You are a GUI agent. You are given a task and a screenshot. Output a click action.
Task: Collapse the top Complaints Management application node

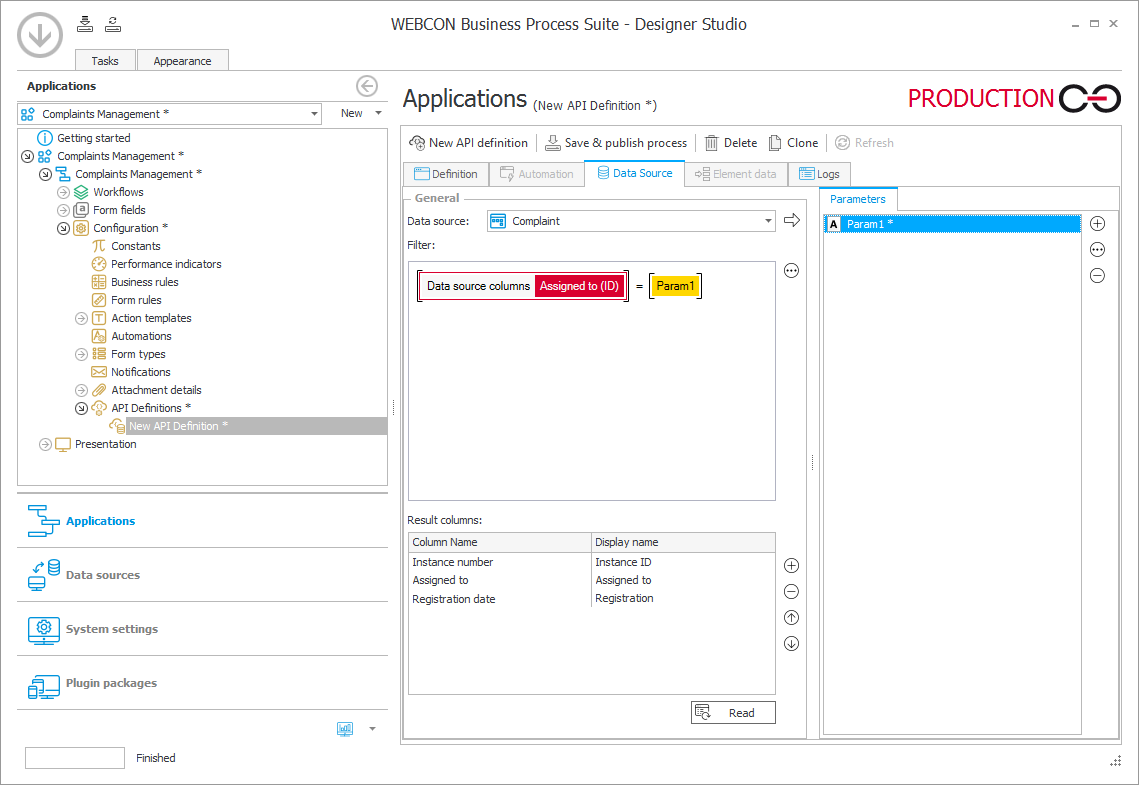click(28, 156)
